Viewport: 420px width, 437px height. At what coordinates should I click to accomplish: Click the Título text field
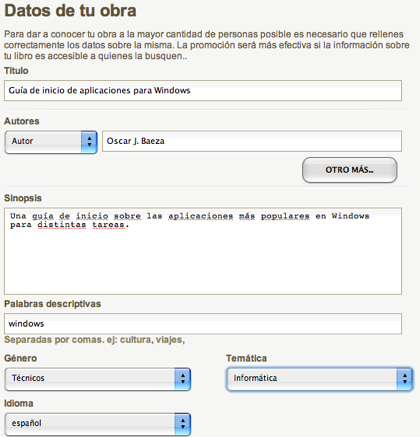[203, 90]
